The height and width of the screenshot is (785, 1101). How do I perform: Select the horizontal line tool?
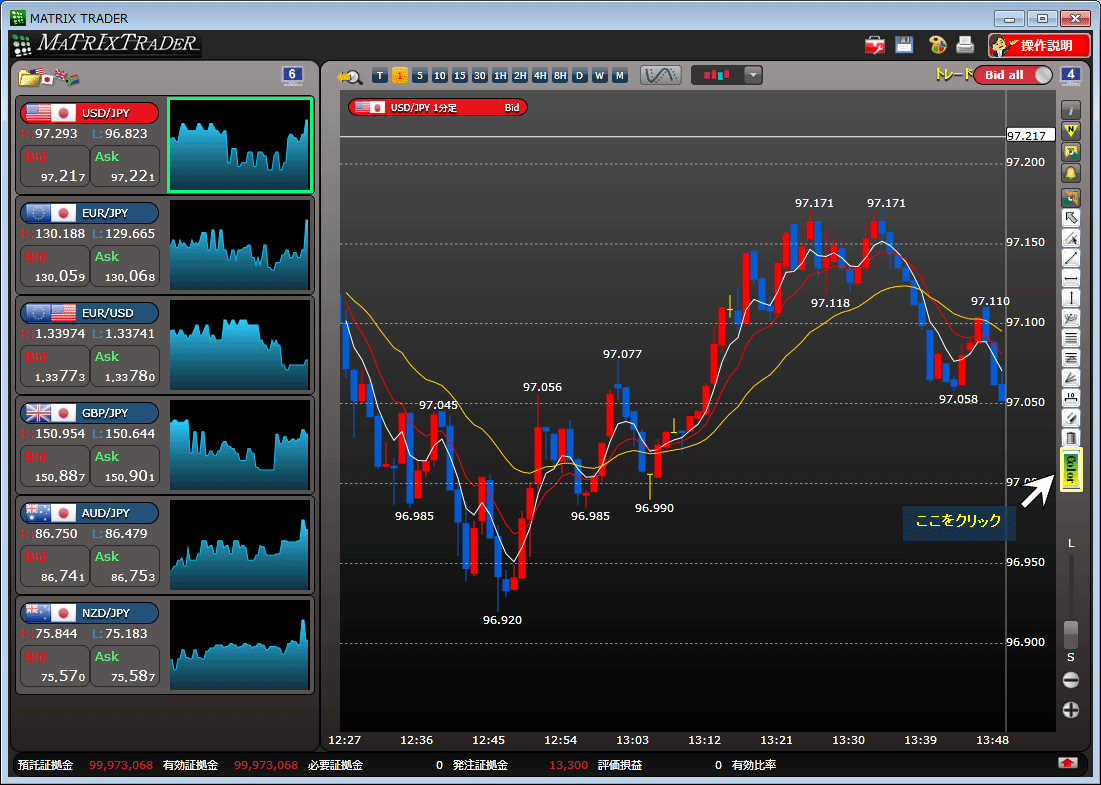click(x=1070, y=279)
